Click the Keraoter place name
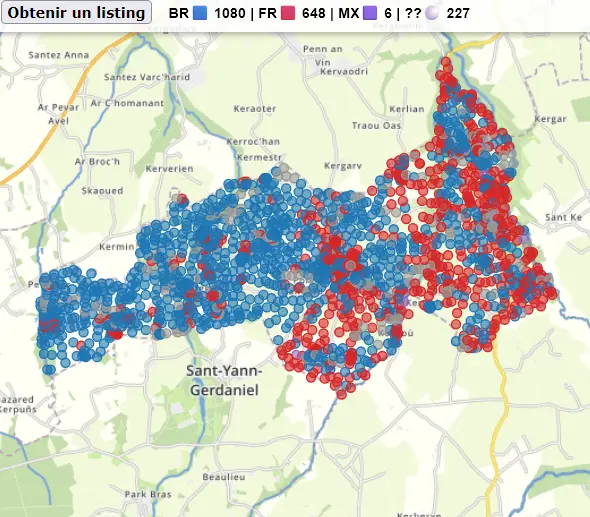The width and height of the screenshot is (590, 517). [255, 109]
